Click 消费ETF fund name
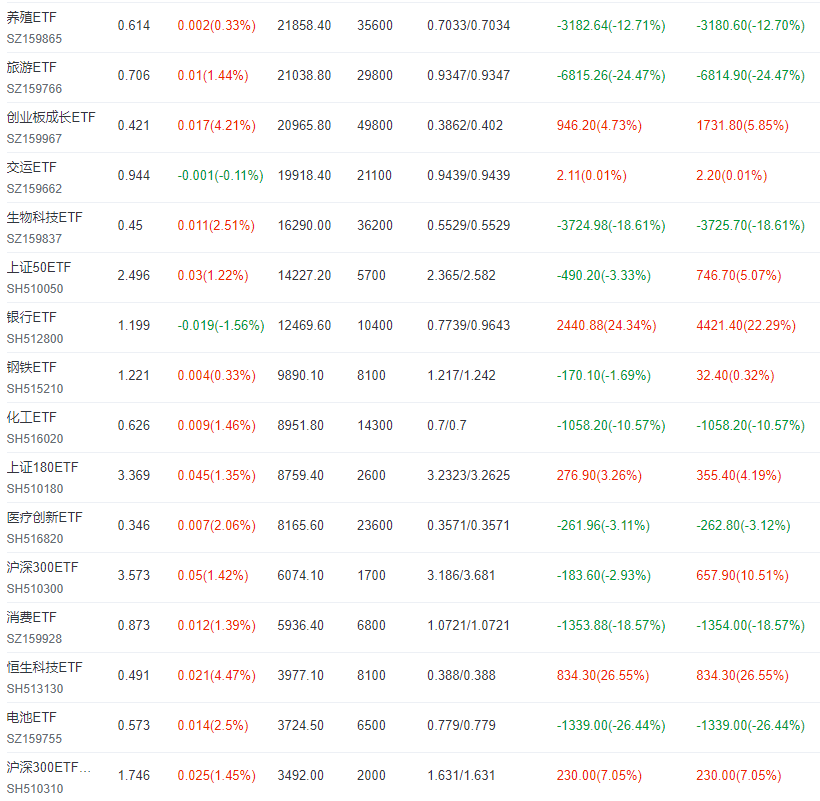This screenshot has height=801, width=820. click(31, 617)
